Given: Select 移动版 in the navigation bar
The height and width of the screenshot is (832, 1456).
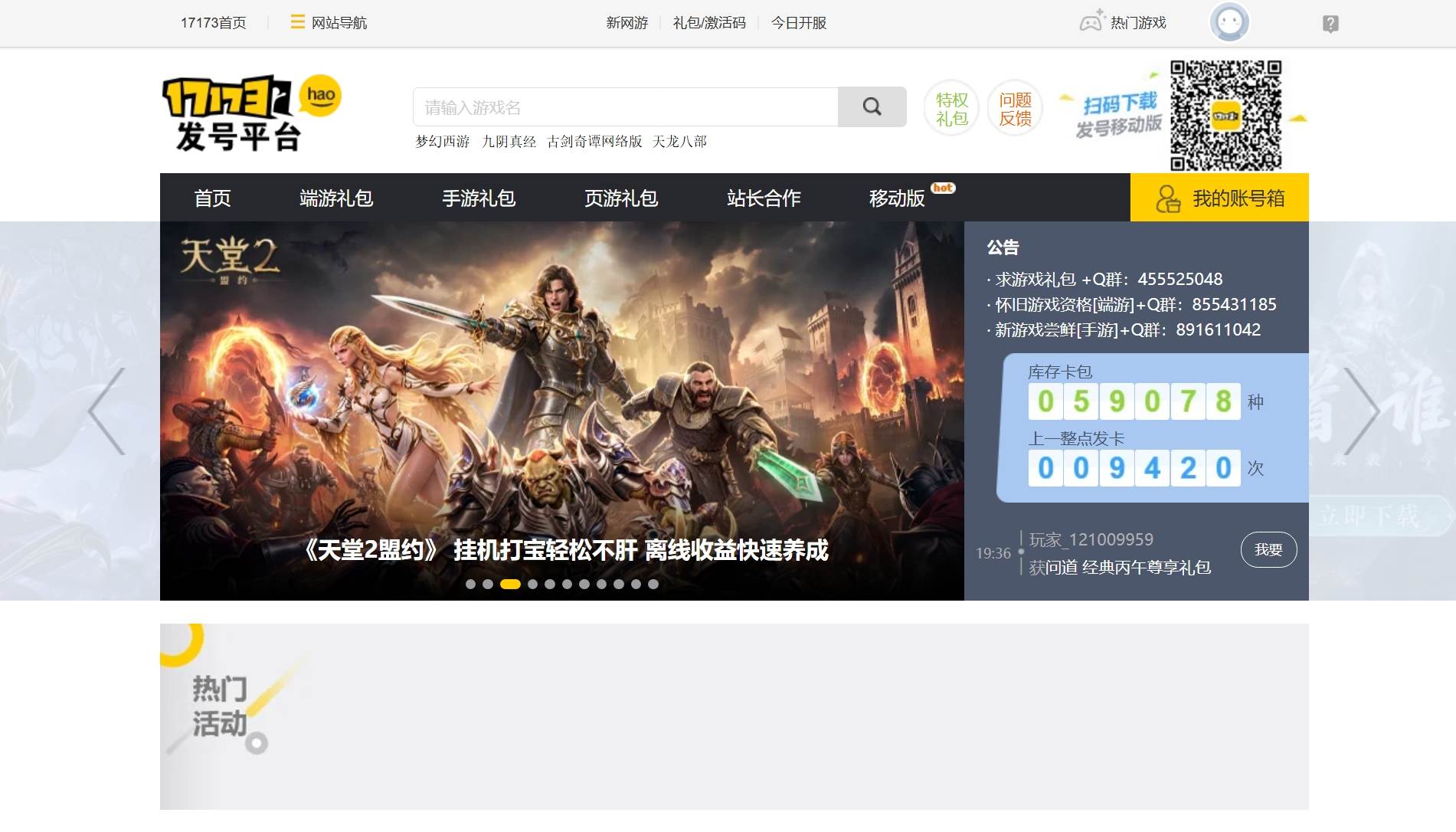Looking at the screenshot, I should [x=897, y=198].
